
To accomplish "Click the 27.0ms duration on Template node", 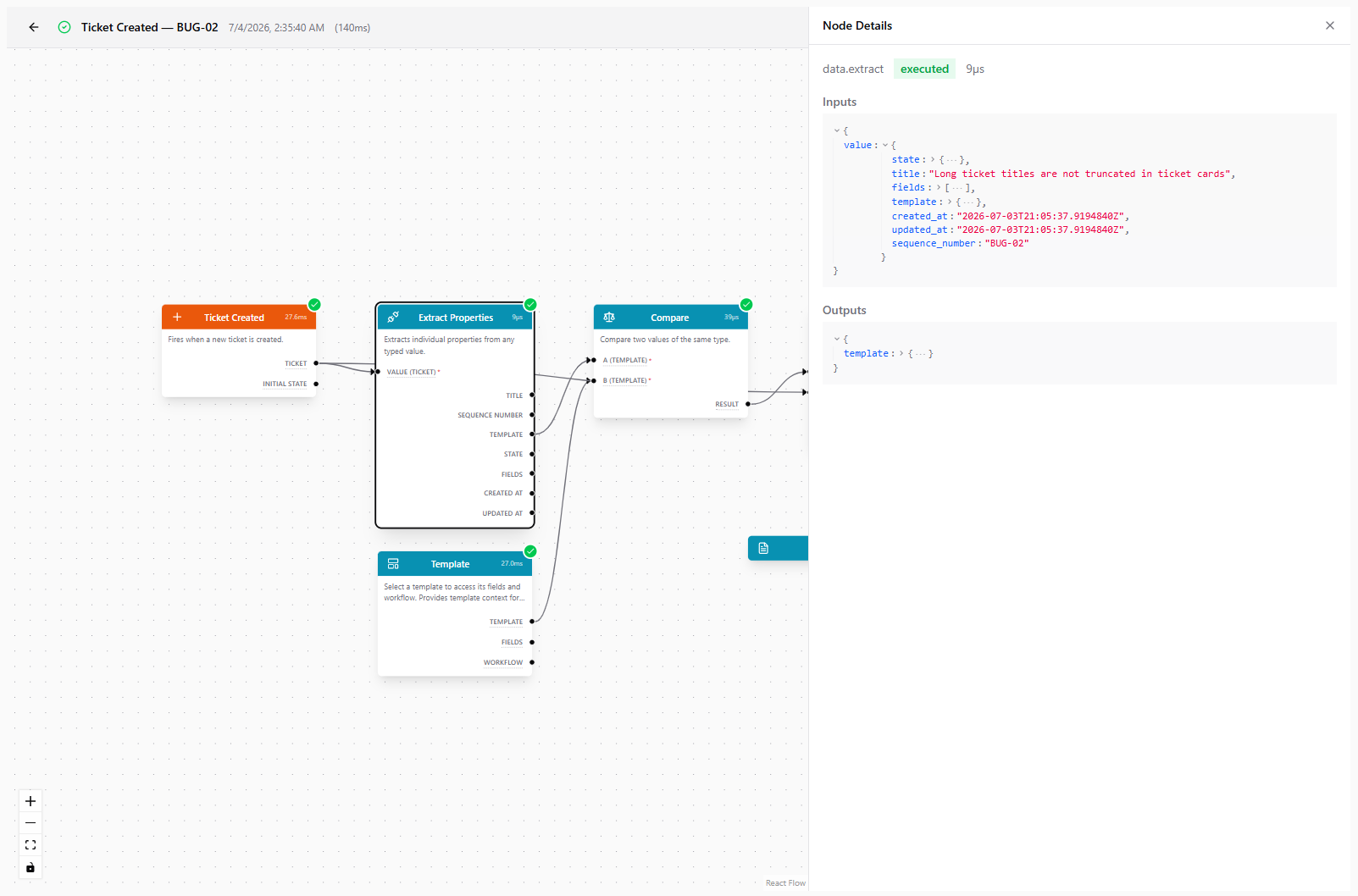I will 512,564.
